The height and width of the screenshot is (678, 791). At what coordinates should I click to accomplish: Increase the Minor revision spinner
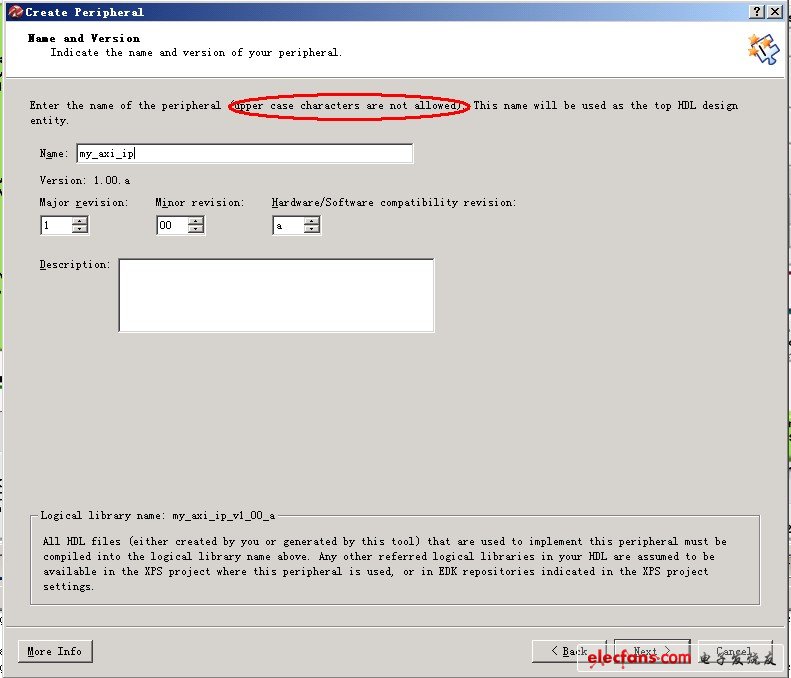[x=196, y=221]
